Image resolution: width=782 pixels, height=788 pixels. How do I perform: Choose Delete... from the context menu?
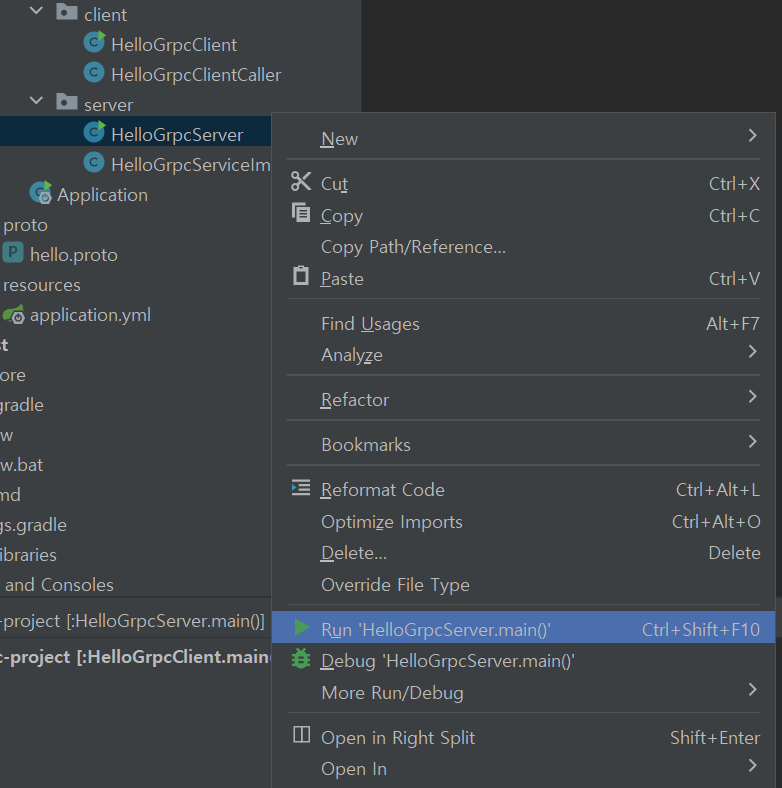523,553
